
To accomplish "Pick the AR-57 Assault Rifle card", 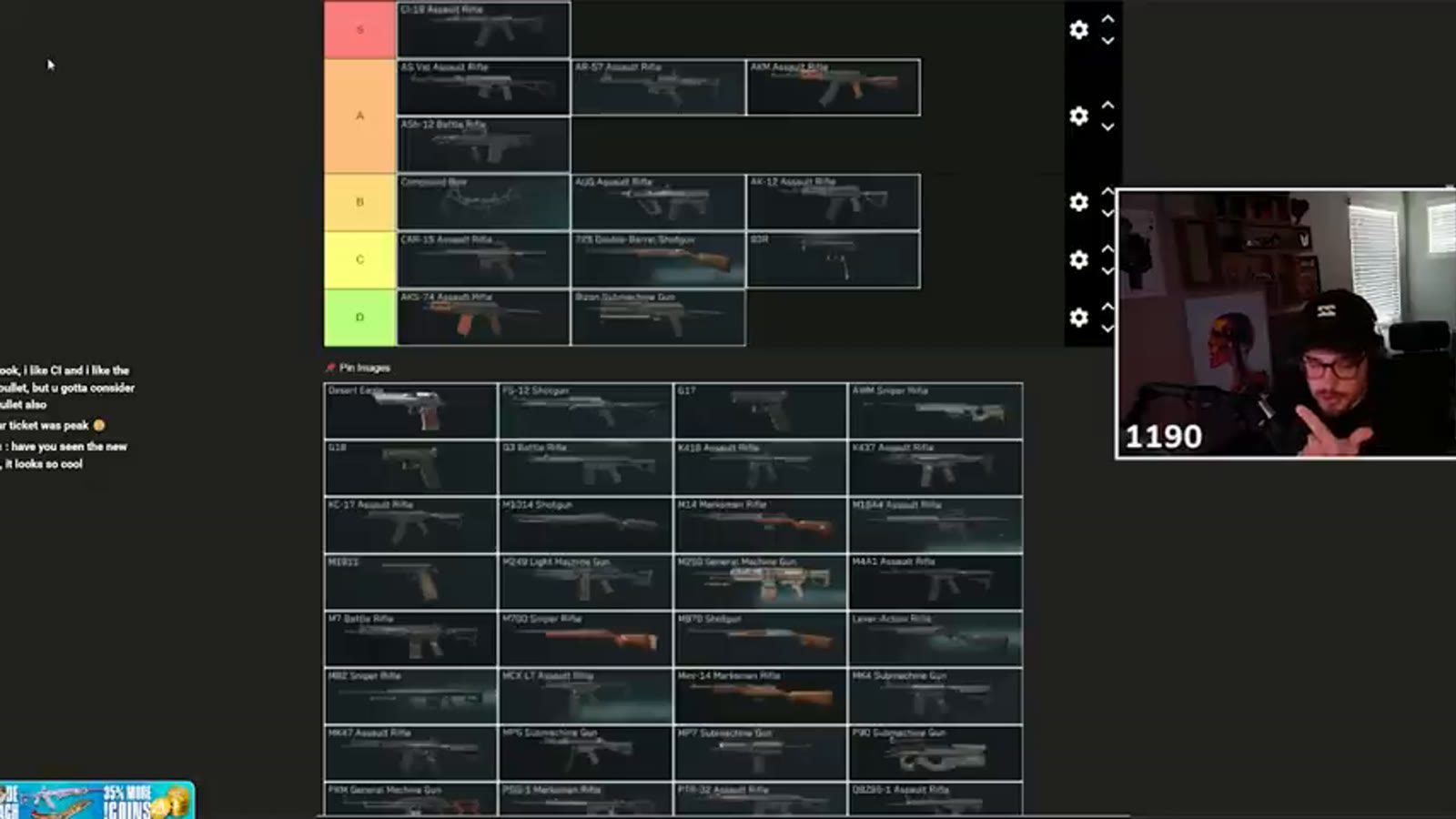I will click(x=658, y=87).
